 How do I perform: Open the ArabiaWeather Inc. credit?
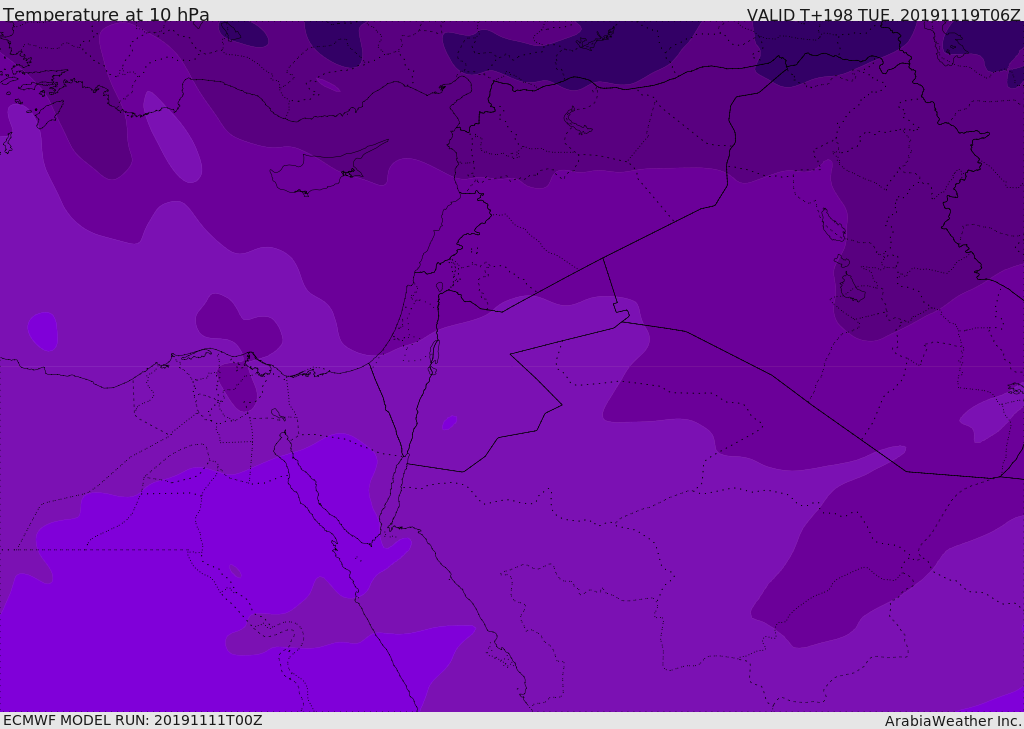pos(953,721)
